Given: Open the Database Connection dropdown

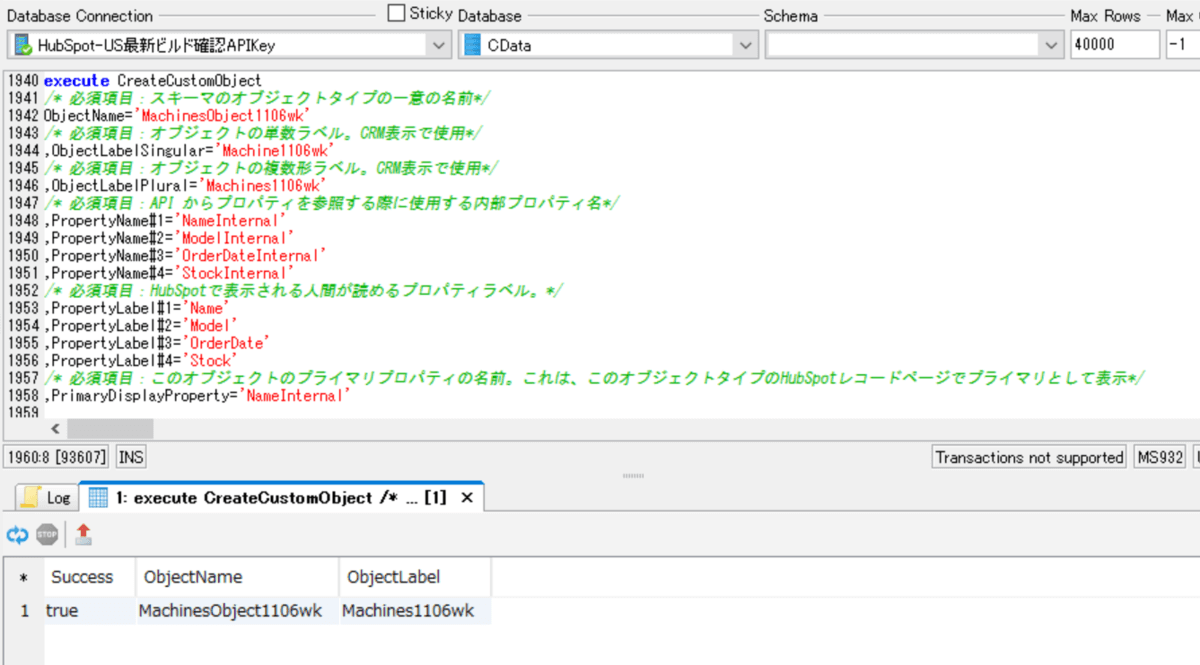Looking at the screenshot, I should (440, 45).
